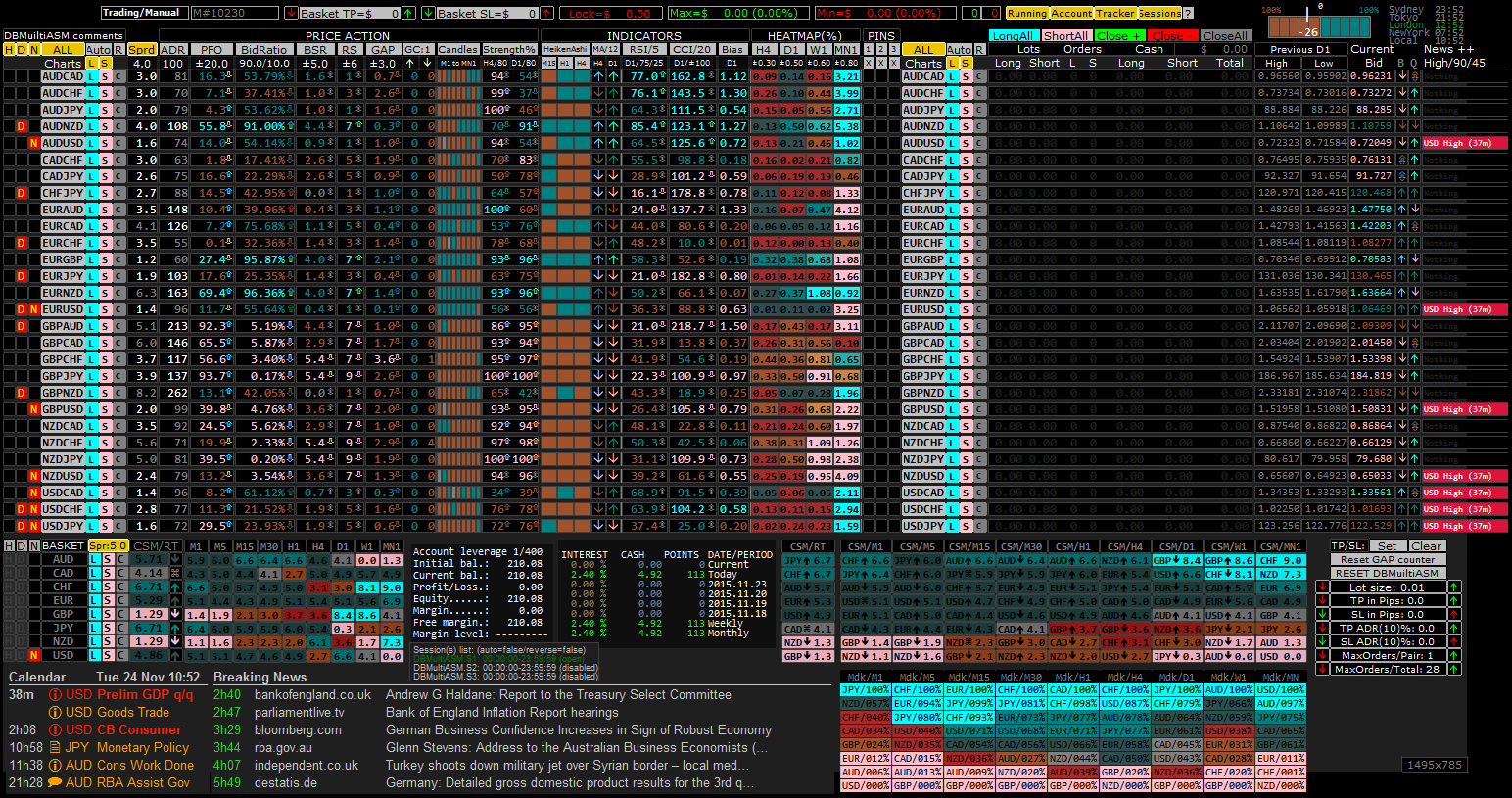Screen dimensions: 1512x798
Task: Click Reset GAP counter button
Action: [x=1388, y=559]
